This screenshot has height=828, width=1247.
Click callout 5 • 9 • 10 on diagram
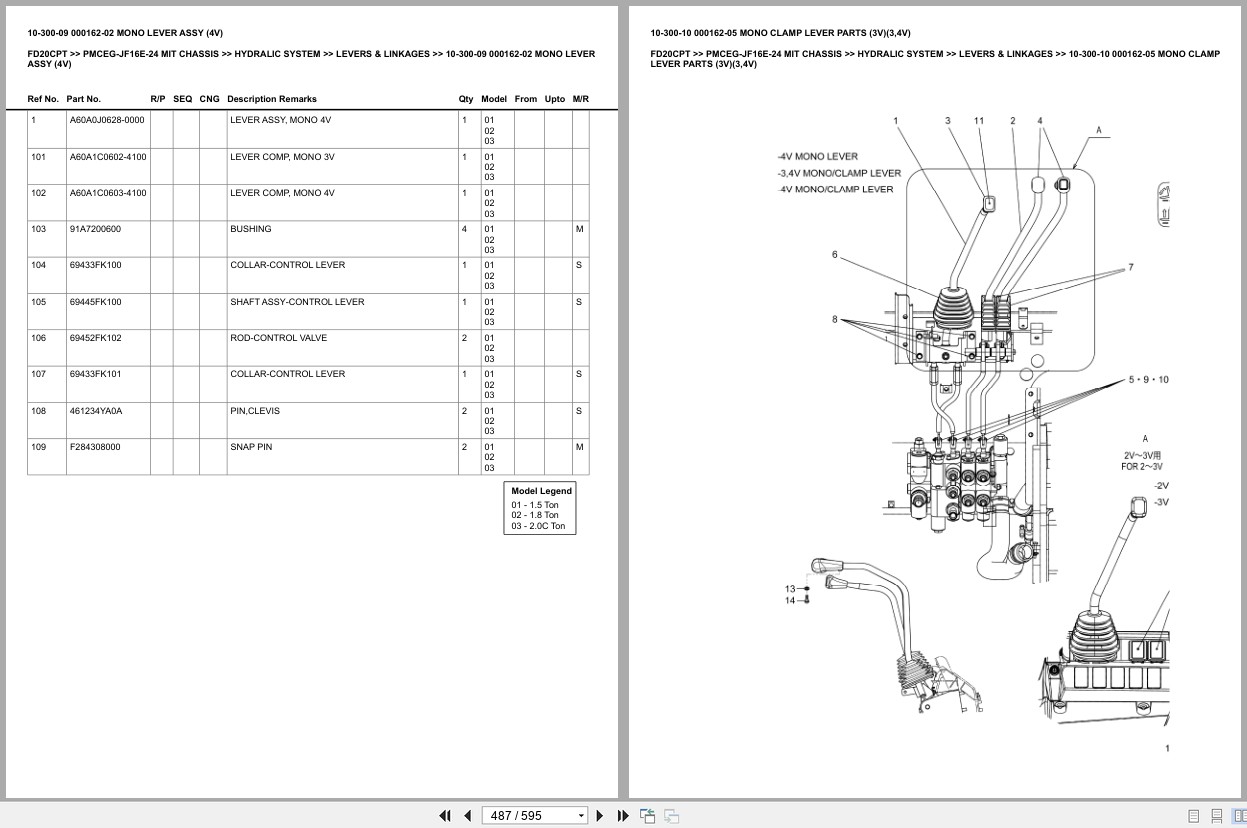click(1149, 380)
